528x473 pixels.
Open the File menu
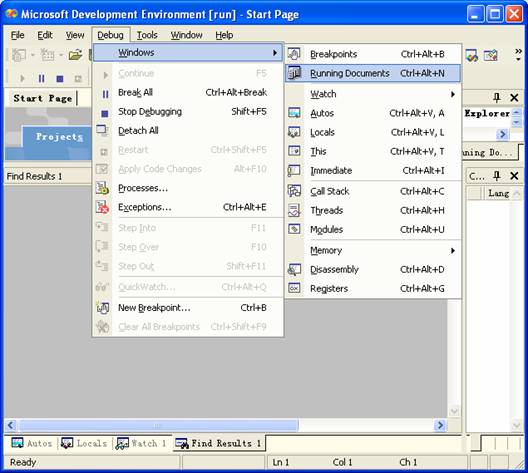18,35
